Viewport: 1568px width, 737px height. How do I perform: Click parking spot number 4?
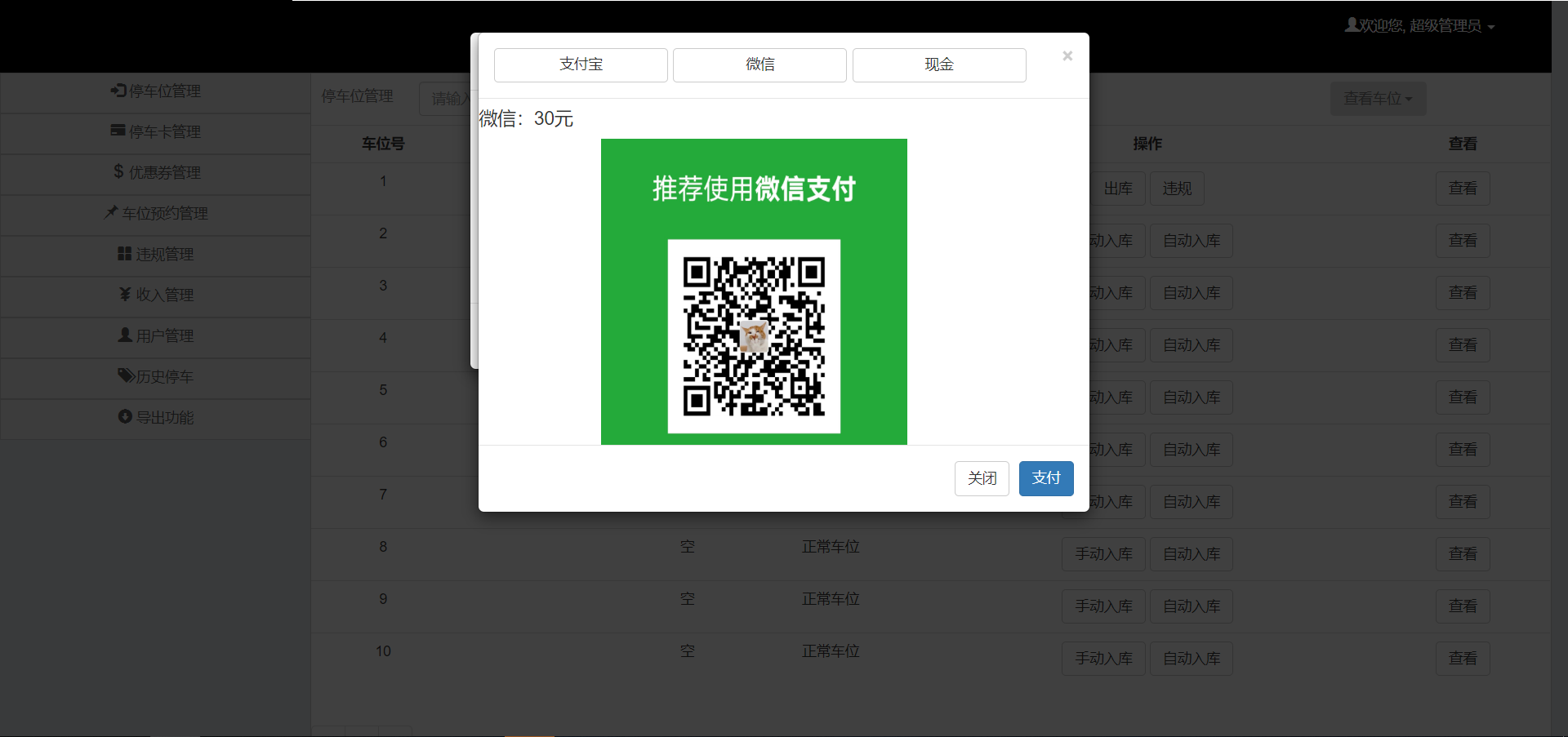click(x=383, y=338)
